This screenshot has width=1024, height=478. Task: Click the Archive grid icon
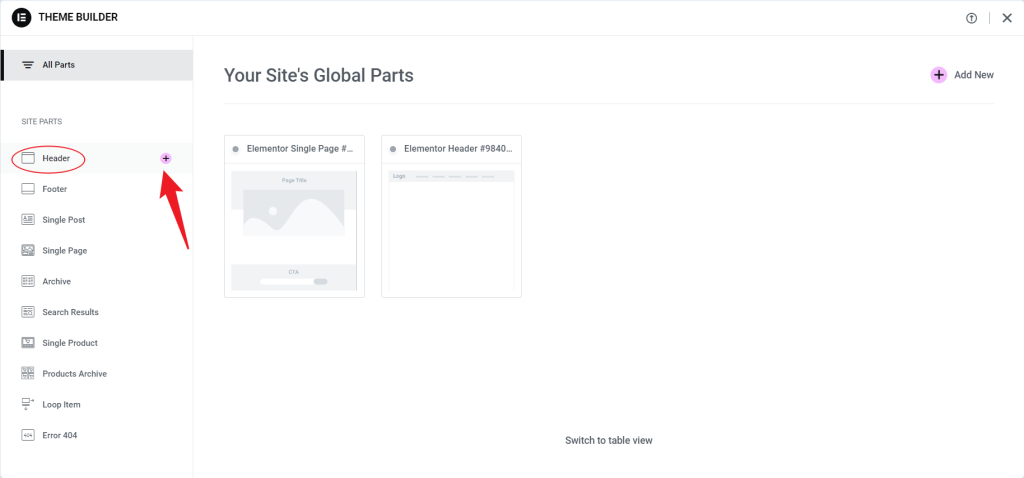pyautogui.click(x=27, y=281)
